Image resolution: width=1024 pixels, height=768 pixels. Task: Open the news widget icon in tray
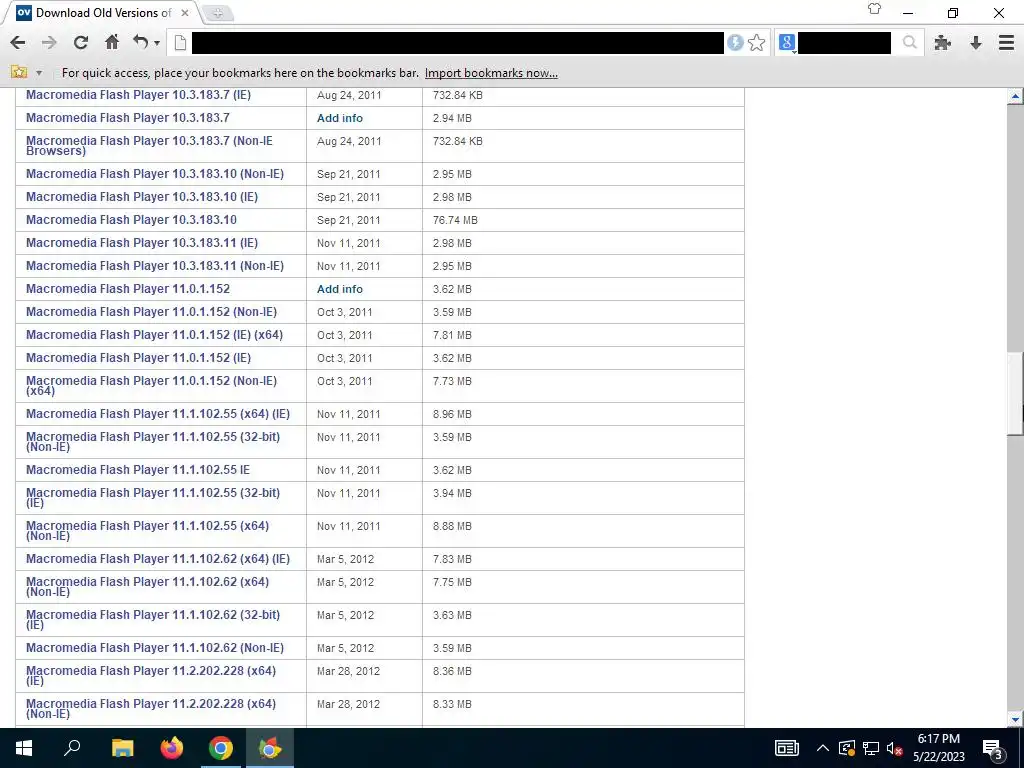pyautogui.click(x=787, y=748)
